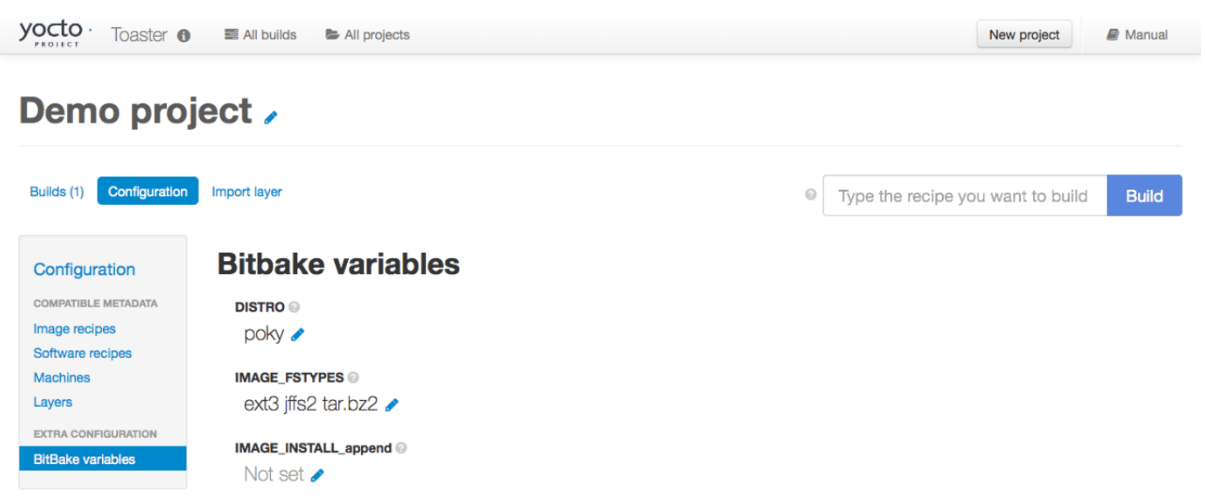Show help for IMAGE_FSTYPES variable
The image size is (1205, 500).
(353, 378)
